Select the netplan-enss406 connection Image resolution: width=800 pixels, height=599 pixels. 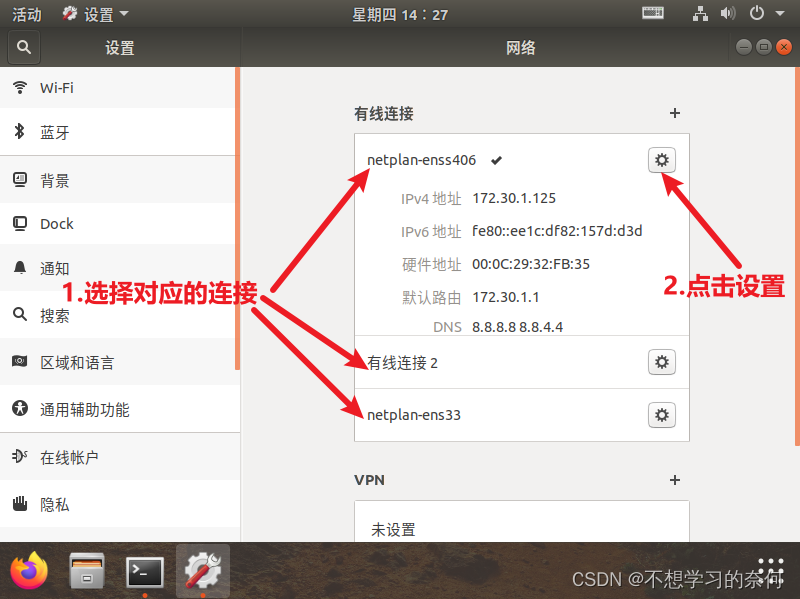421,160
